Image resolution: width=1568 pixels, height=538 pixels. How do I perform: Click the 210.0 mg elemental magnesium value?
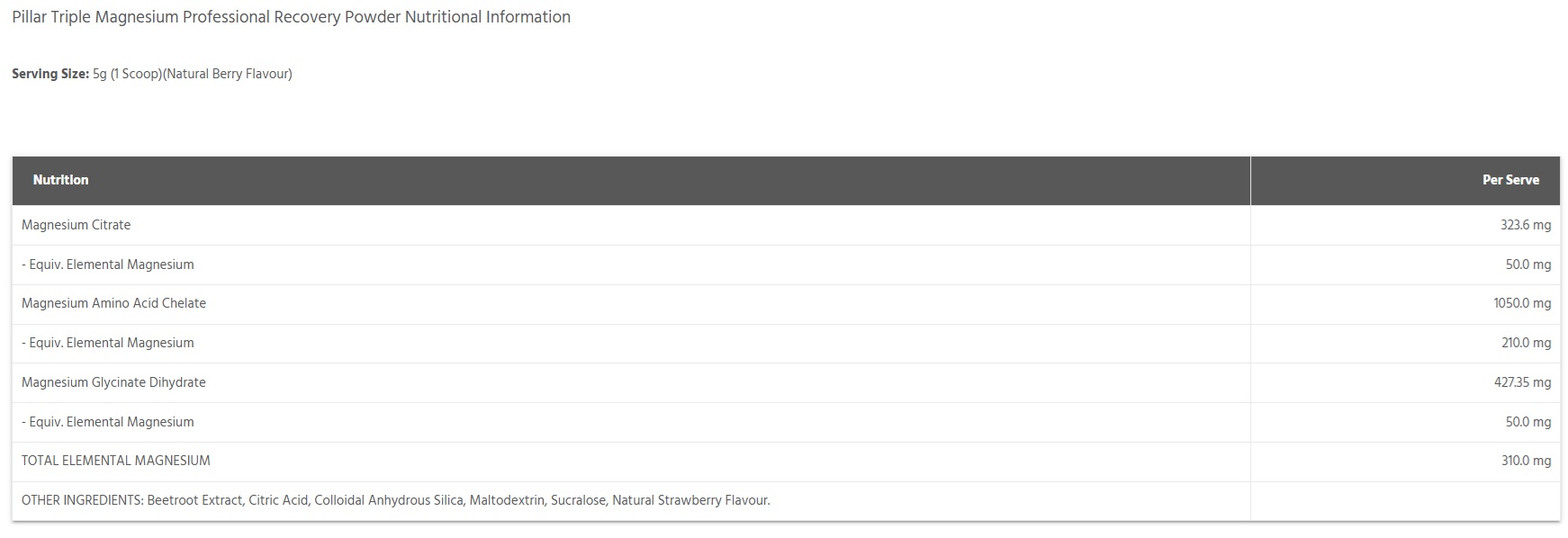pos(1525,343)
